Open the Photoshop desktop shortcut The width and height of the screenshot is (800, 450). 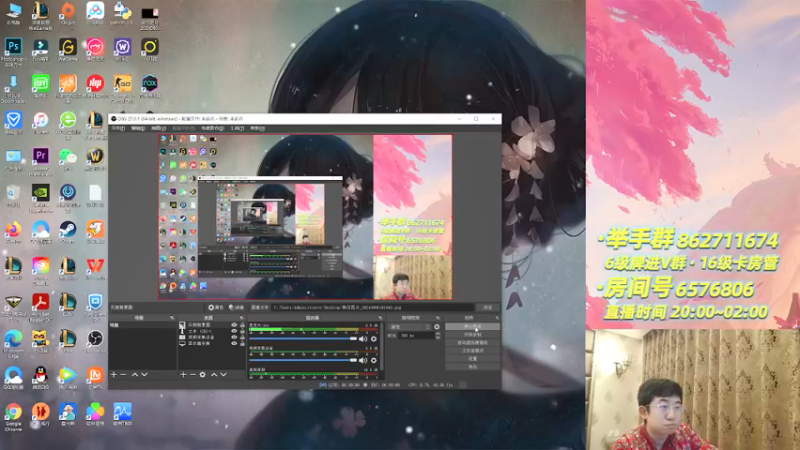13,47
